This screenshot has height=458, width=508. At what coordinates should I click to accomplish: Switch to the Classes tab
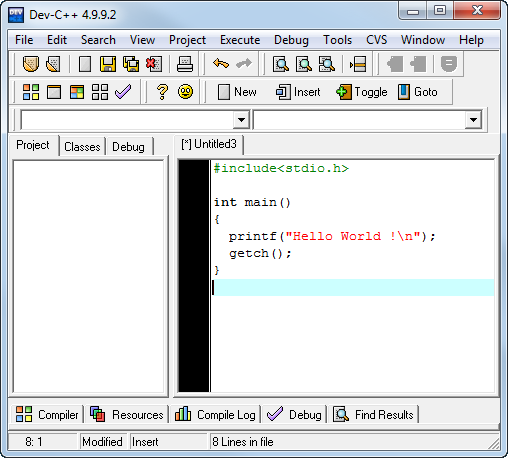coord(82,147)
